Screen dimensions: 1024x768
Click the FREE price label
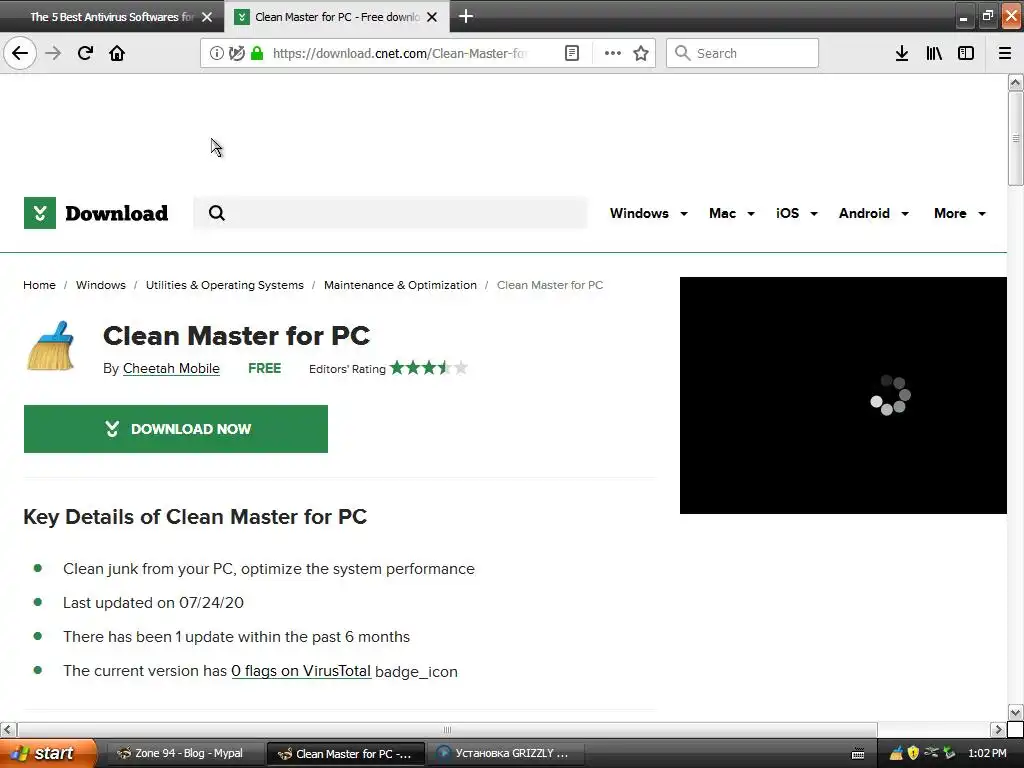tap(264, 368)
